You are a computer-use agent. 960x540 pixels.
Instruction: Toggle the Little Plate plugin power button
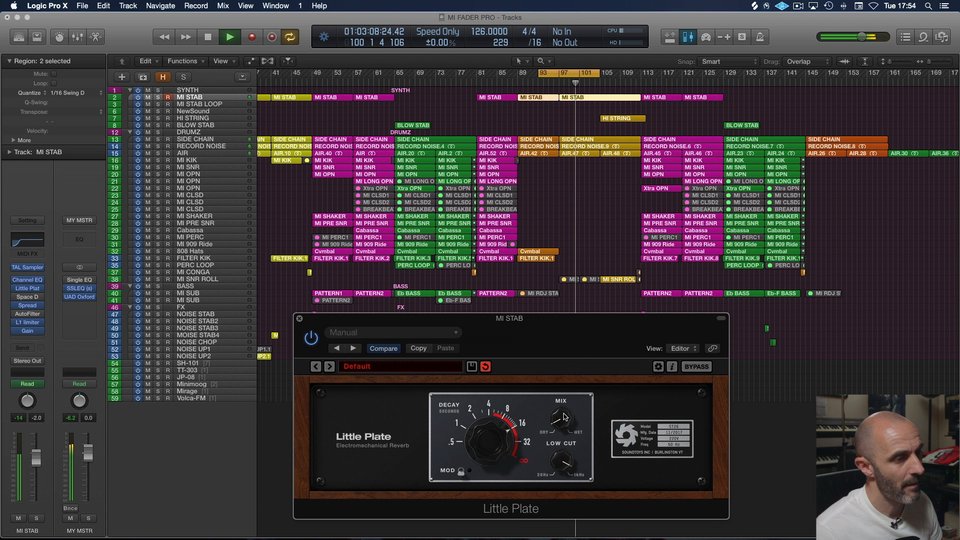pyautogui.click(x=311, y=338)
